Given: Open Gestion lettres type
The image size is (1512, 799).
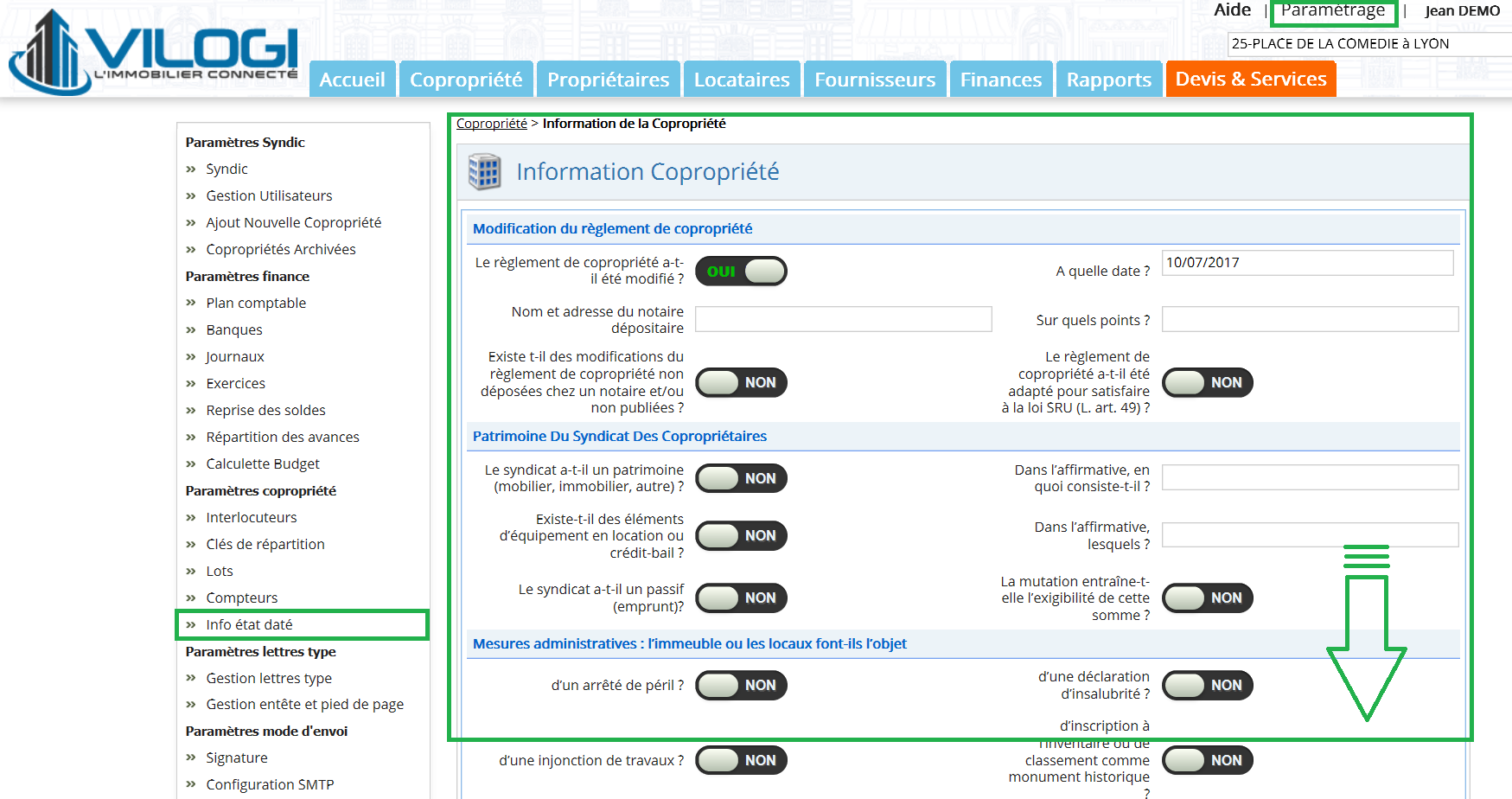Looking at the screenshot, I should pos(269,678).
